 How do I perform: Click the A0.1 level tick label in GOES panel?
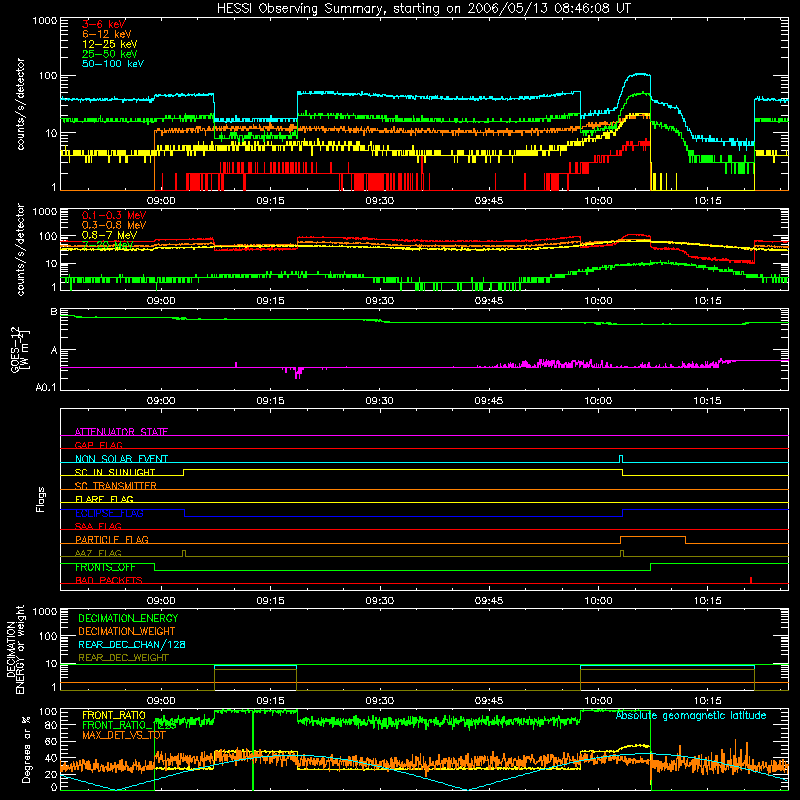[46, 387]
